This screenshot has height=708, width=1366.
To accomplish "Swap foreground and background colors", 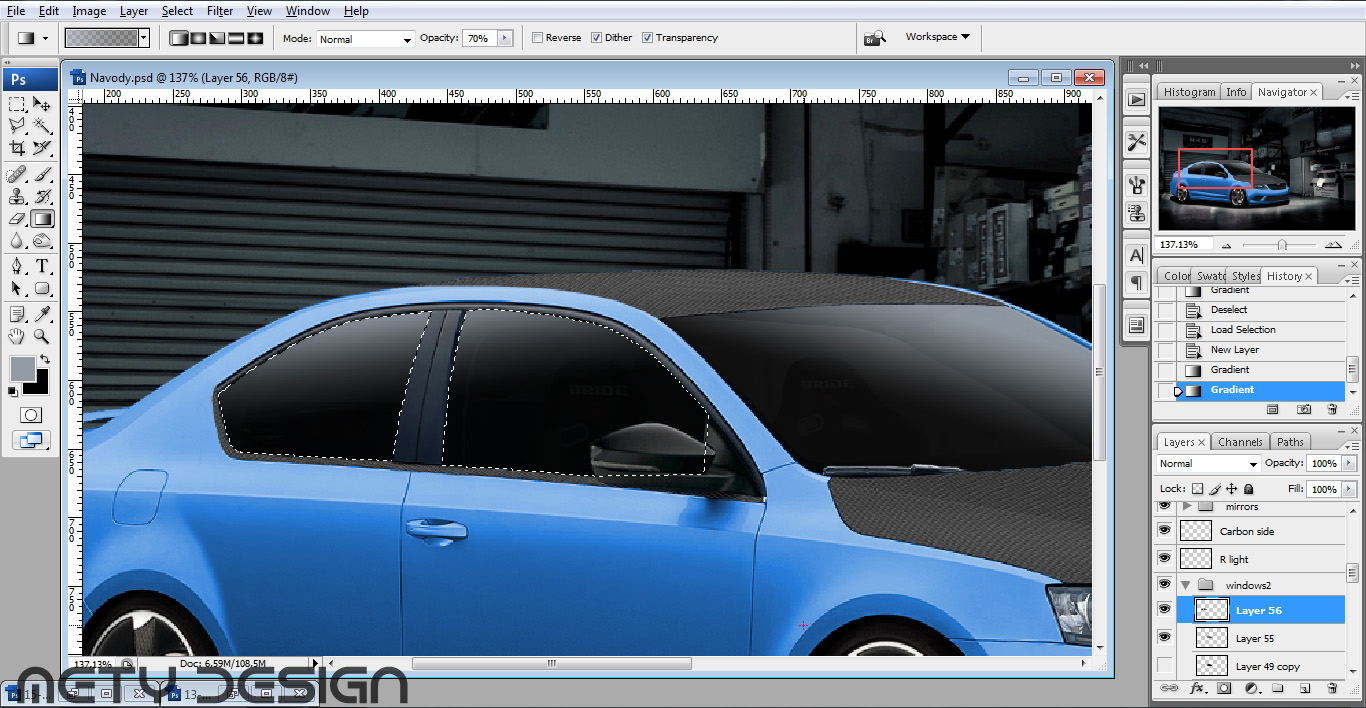I will [44, 360].
